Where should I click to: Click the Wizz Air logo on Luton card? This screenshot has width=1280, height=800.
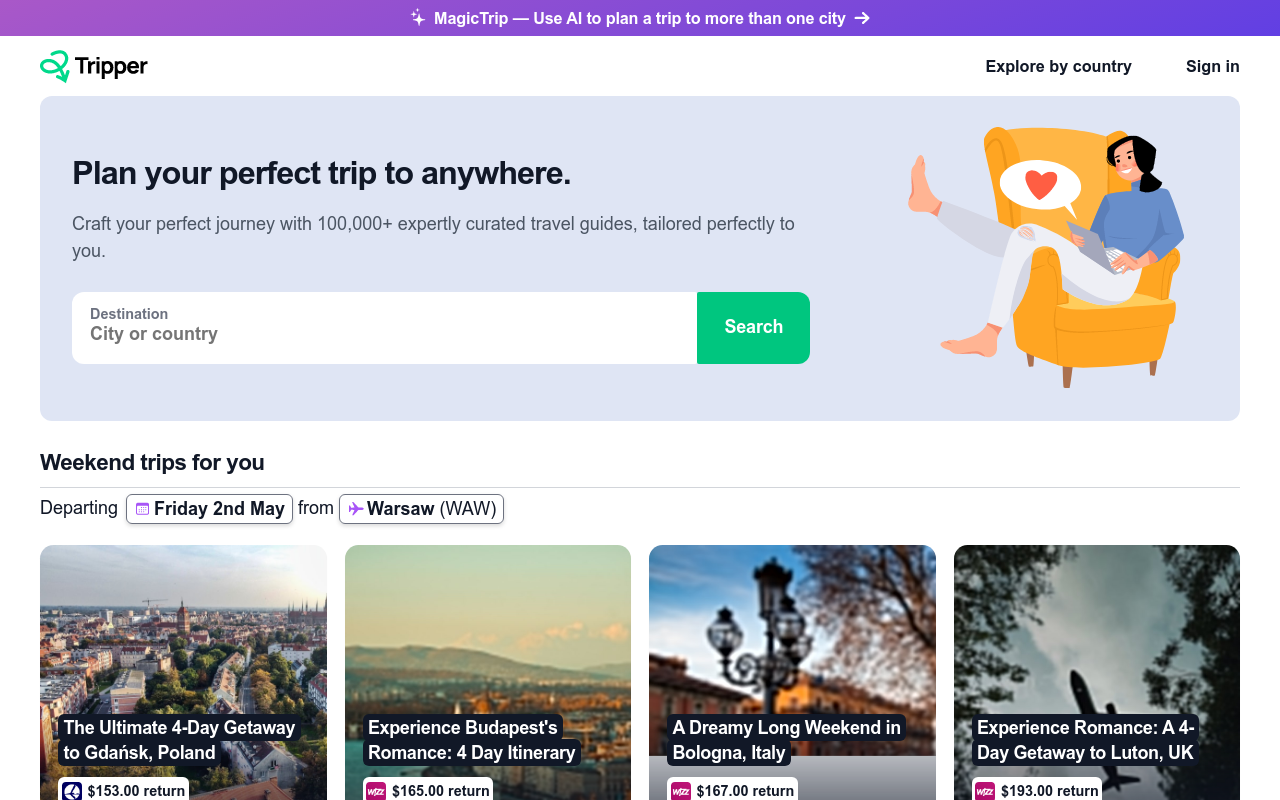point(985,791)
